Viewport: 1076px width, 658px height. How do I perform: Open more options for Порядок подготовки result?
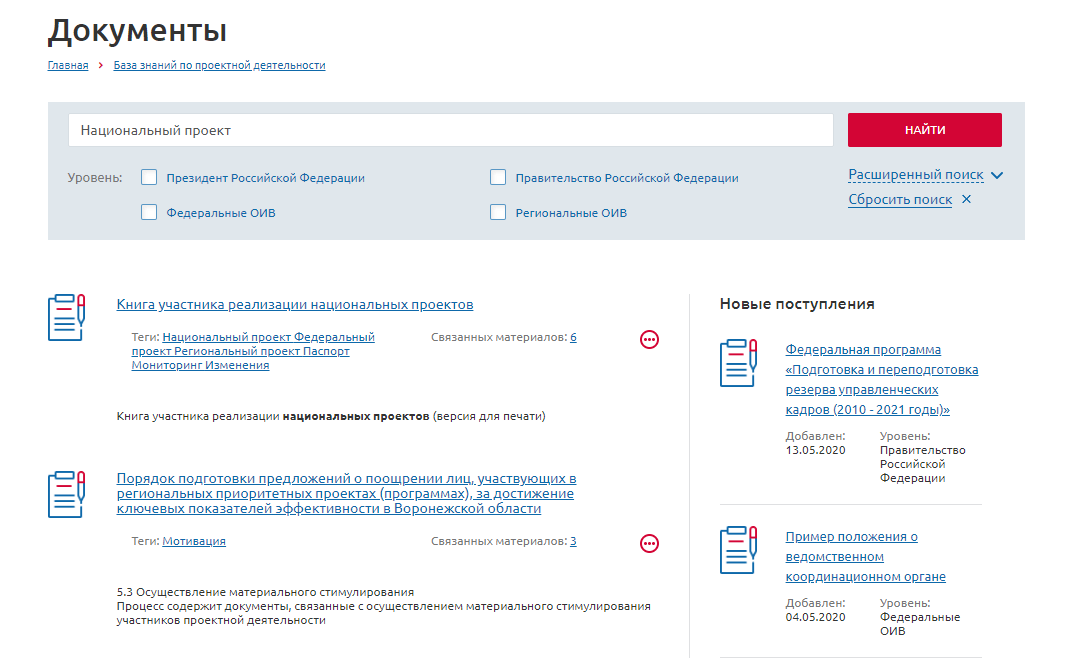click(x=649, y=543)
